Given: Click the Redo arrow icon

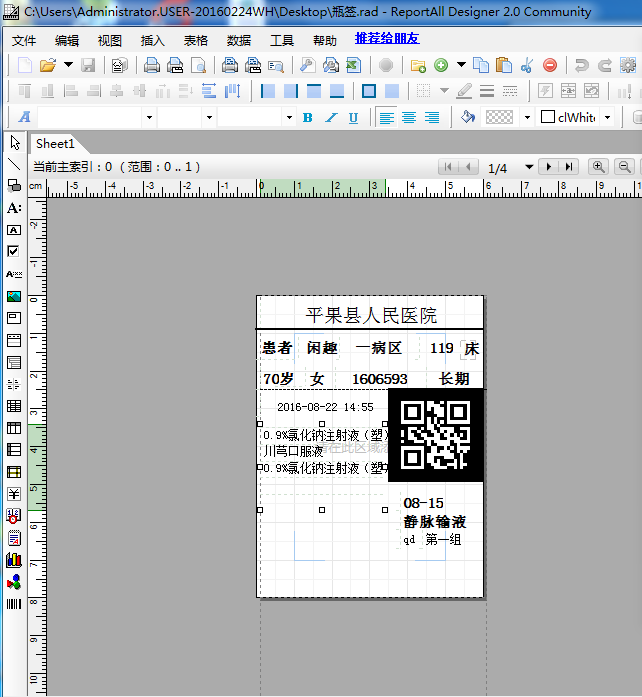Looking at the screenshot, I should (x=605, y=65).
